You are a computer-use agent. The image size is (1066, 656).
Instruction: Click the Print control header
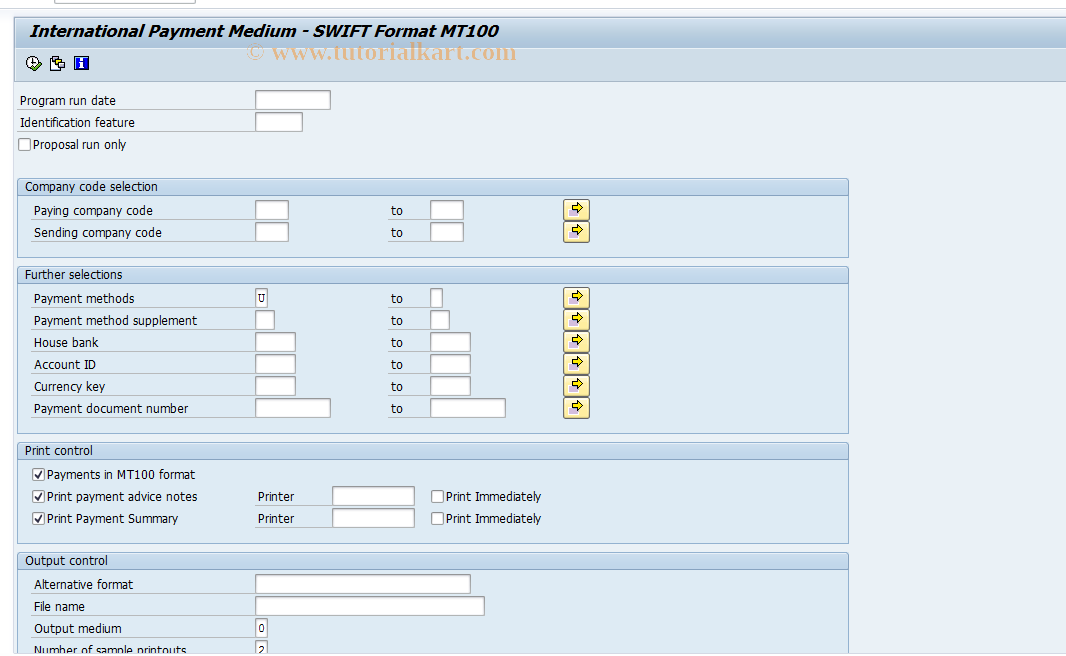[x=59, y=451]
